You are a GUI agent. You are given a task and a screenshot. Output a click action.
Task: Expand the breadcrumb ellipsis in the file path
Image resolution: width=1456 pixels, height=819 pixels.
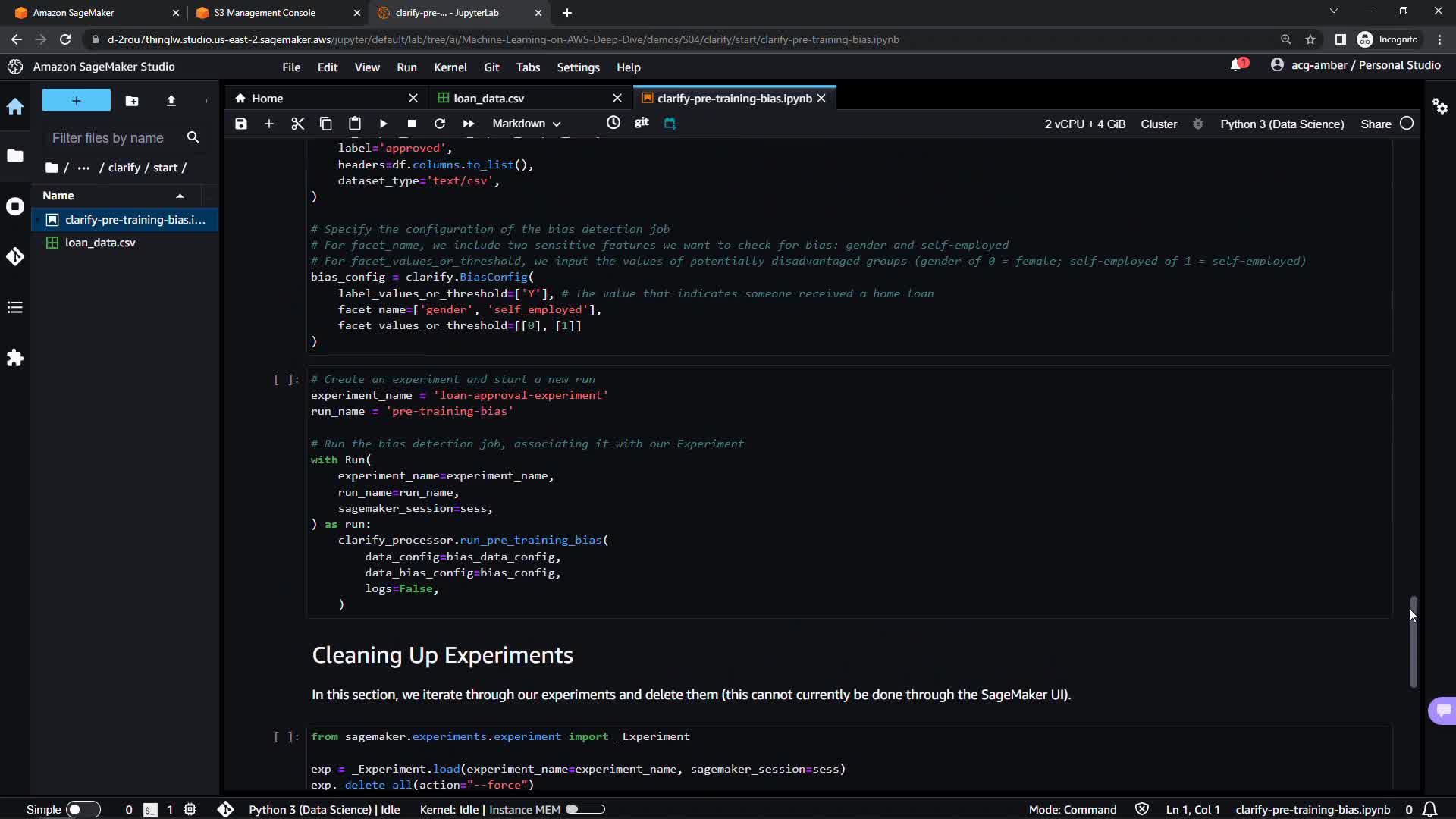click(83, 168)
